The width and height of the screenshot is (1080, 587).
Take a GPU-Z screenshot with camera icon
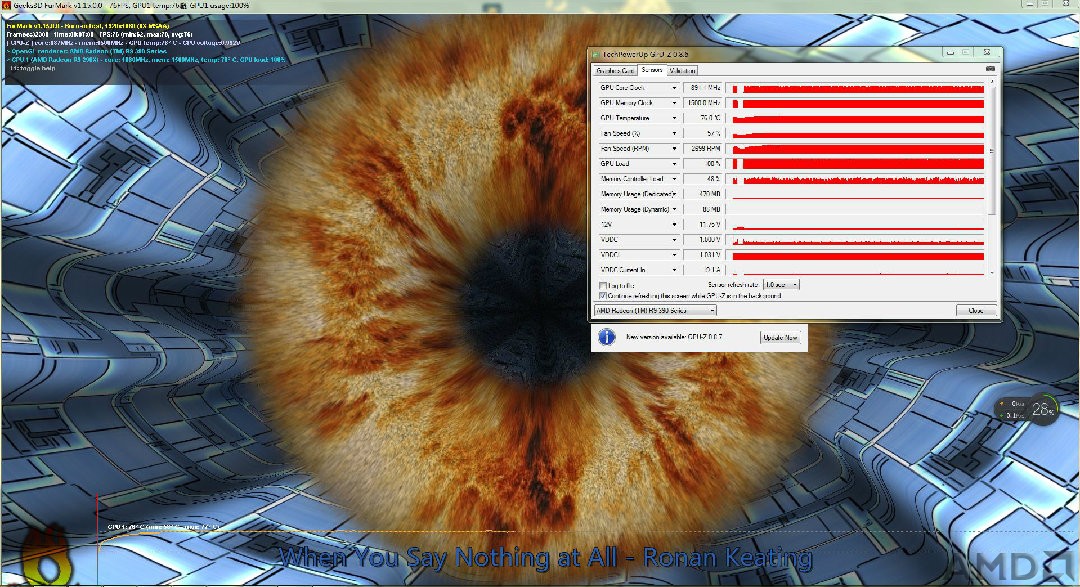990,69
